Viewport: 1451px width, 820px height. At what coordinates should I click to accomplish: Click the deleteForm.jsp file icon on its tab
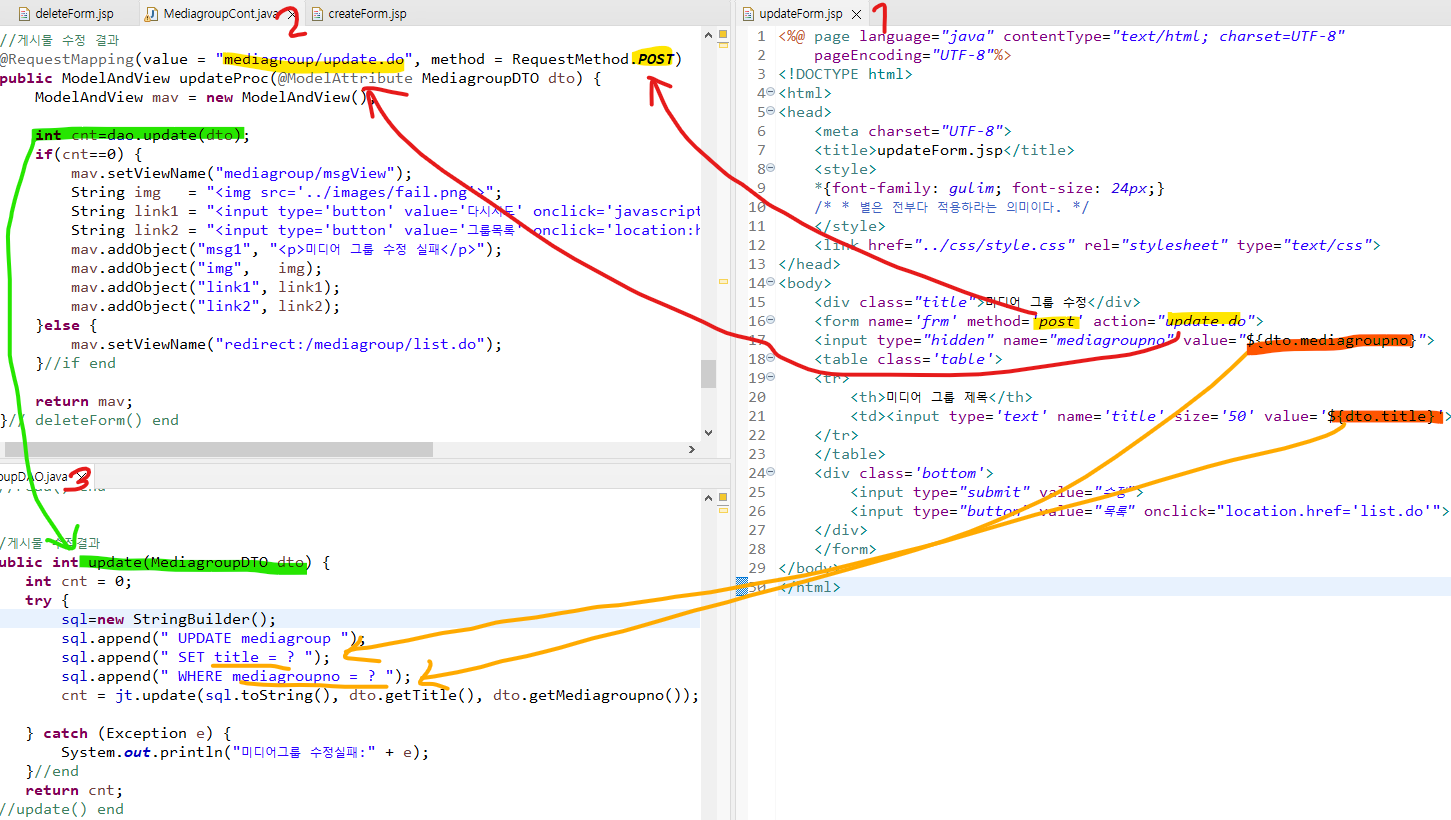pos(25,14)
